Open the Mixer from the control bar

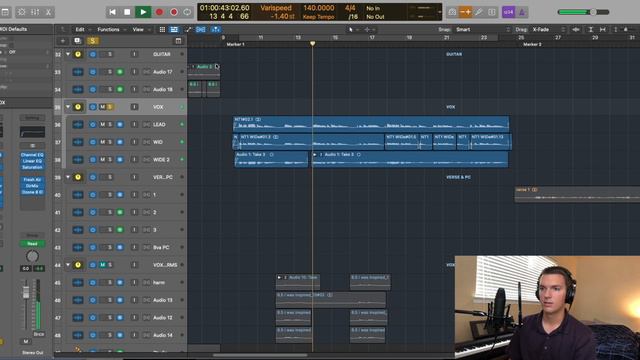point(35,12)
